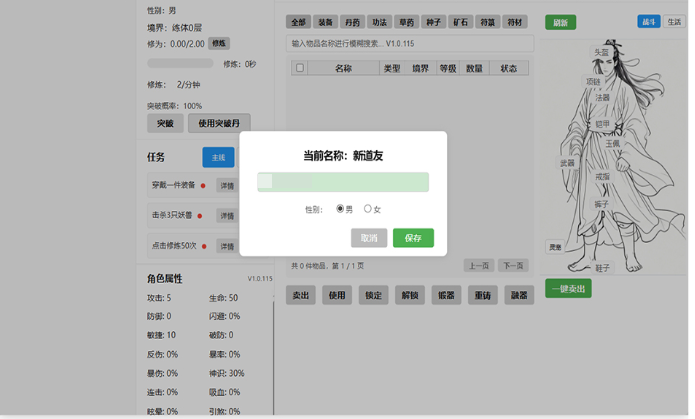The width and height of the screenshot is (695, 419).
Task: Click the green name input field
Action: coord(343,182)
